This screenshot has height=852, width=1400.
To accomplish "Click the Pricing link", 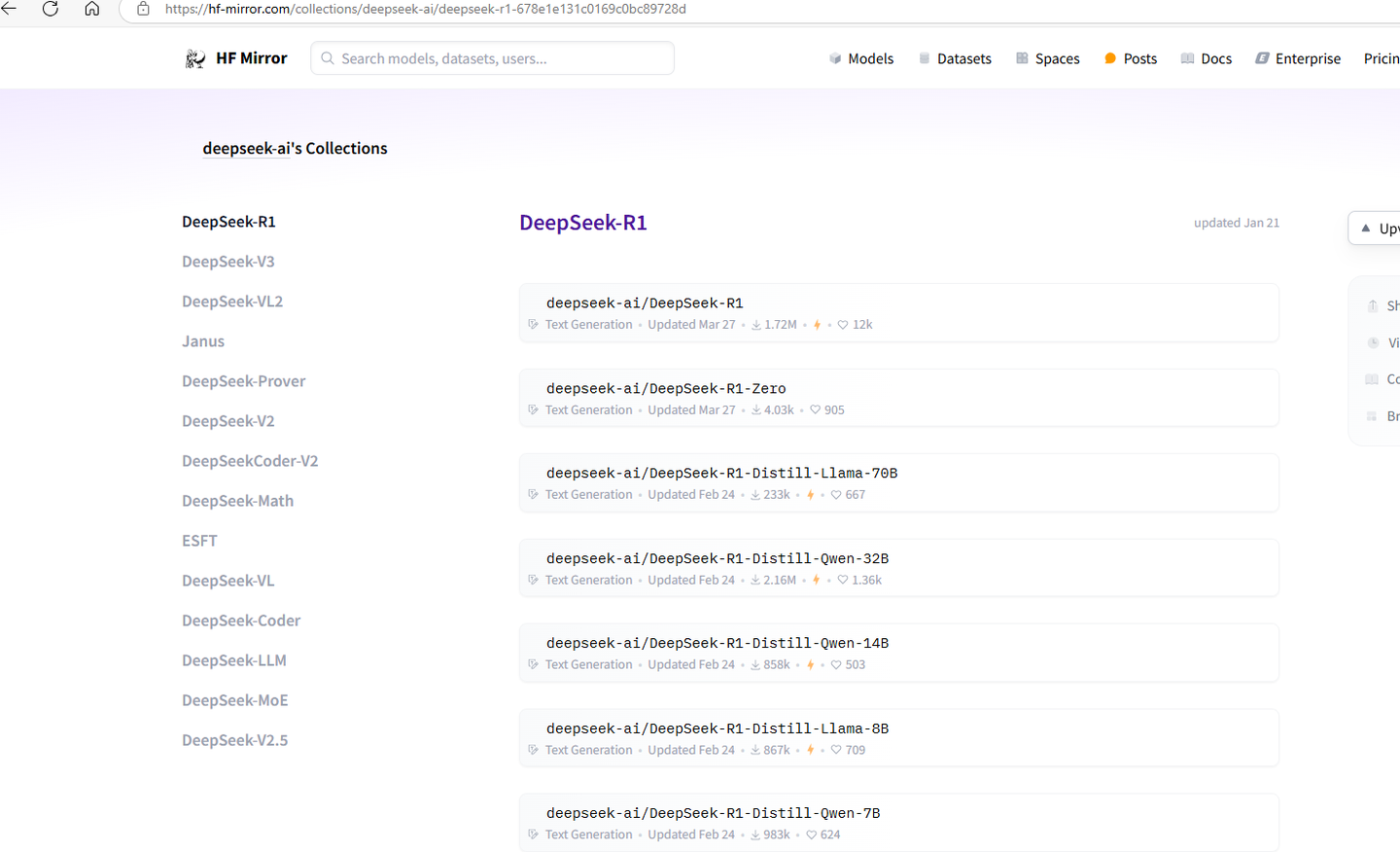I will coord(1382,58).
